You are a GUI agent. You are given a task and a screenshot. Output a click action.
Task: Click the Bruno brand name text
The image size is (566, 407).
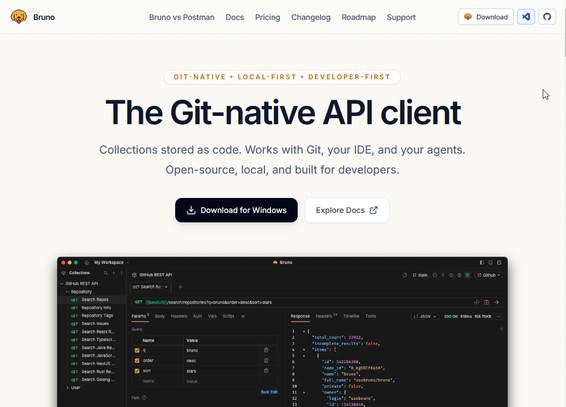click(x=44, y=17)
